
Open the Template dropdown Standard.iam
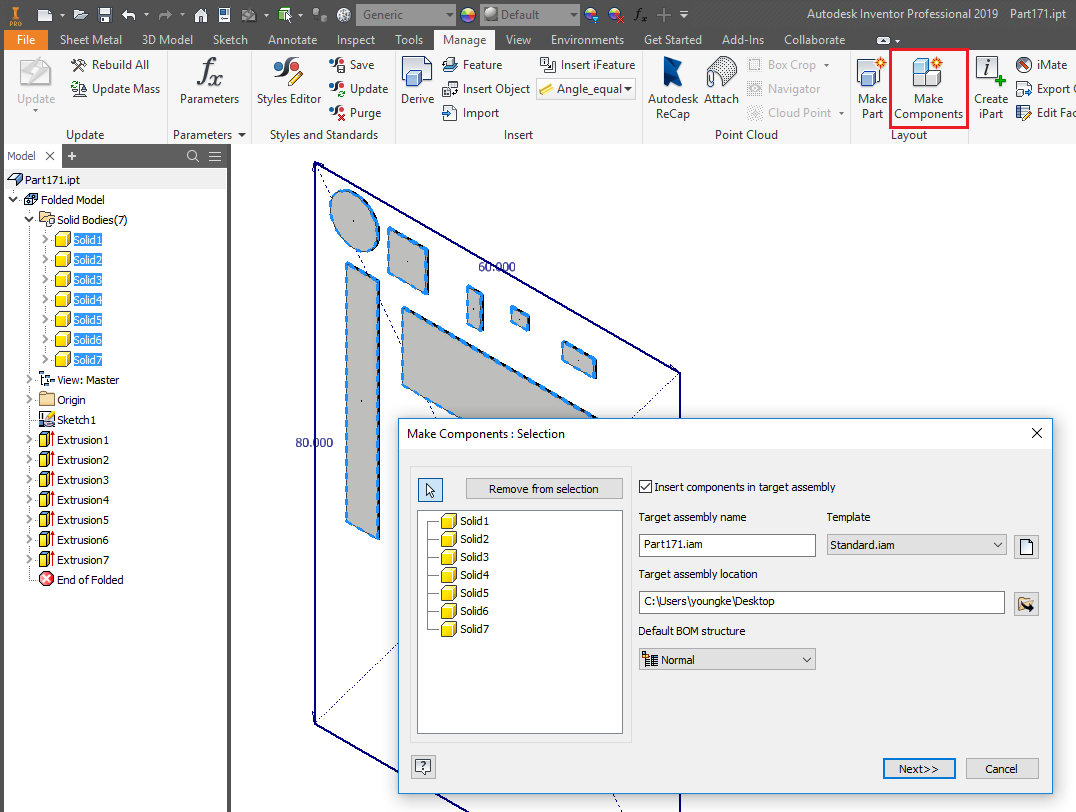[x=916, y=545]
